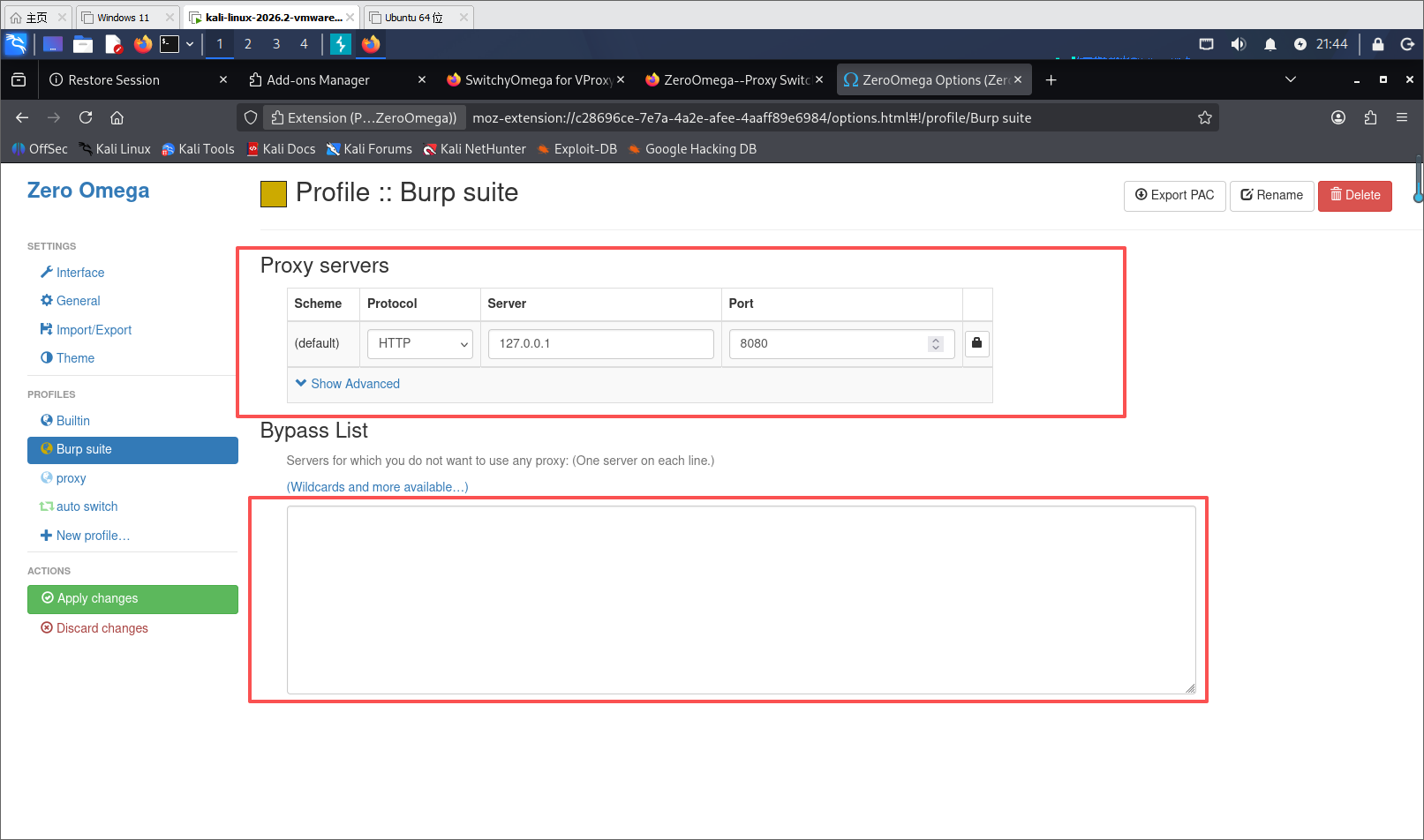Open the Firefox account icon
Image resolution: width=1424 pixels, height=840 pixels.
(x=1338, y=117)
